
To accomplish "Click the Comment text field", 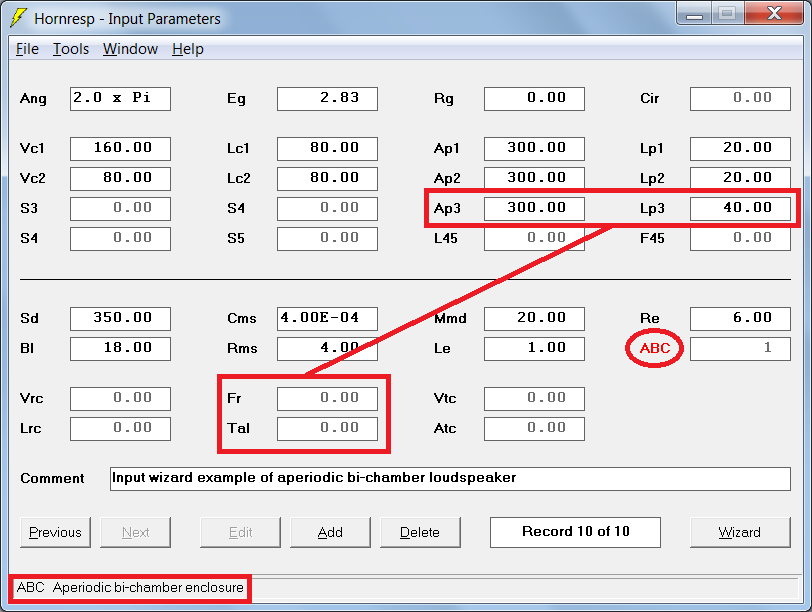I will coord(450,478).
